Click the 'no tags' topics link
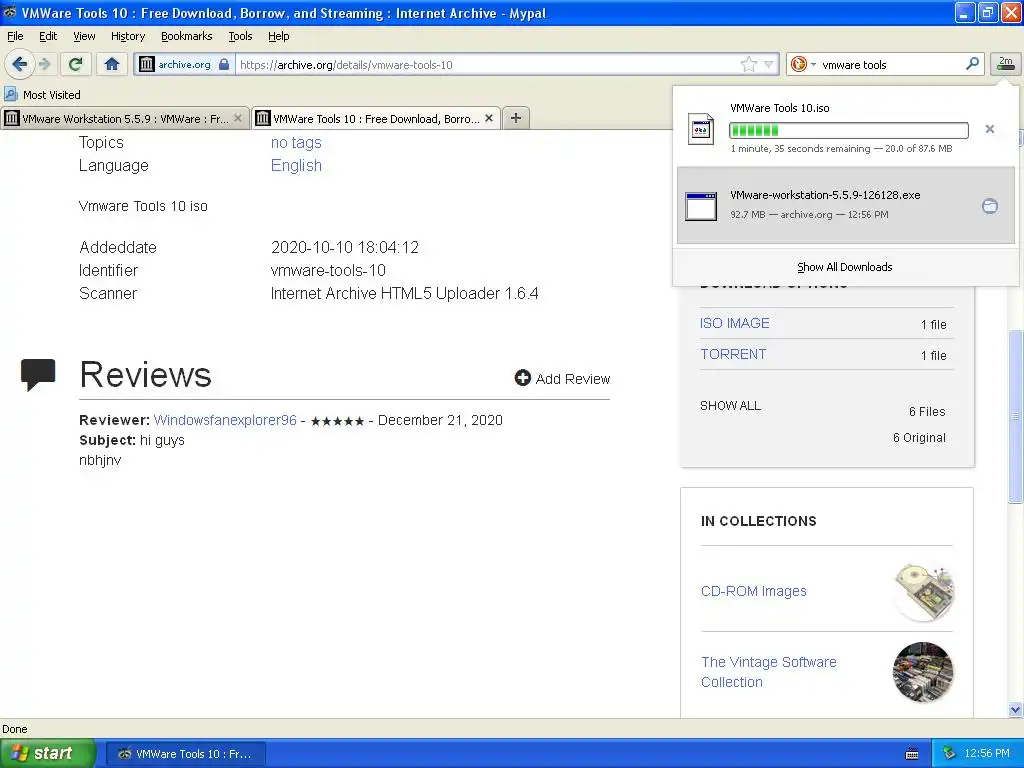 click(296, 142)
